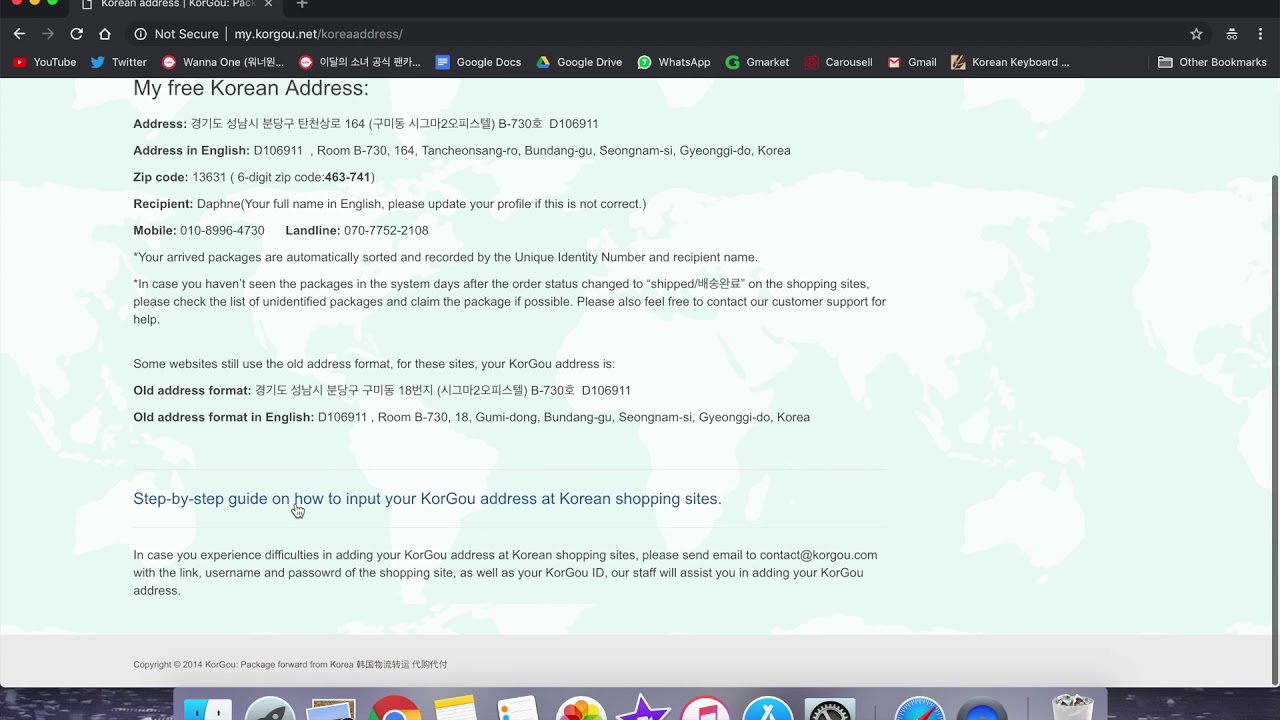Open the Korean Keyboard bookmark
Viewport: 1280px width, 720px height.
[1010, 62]
